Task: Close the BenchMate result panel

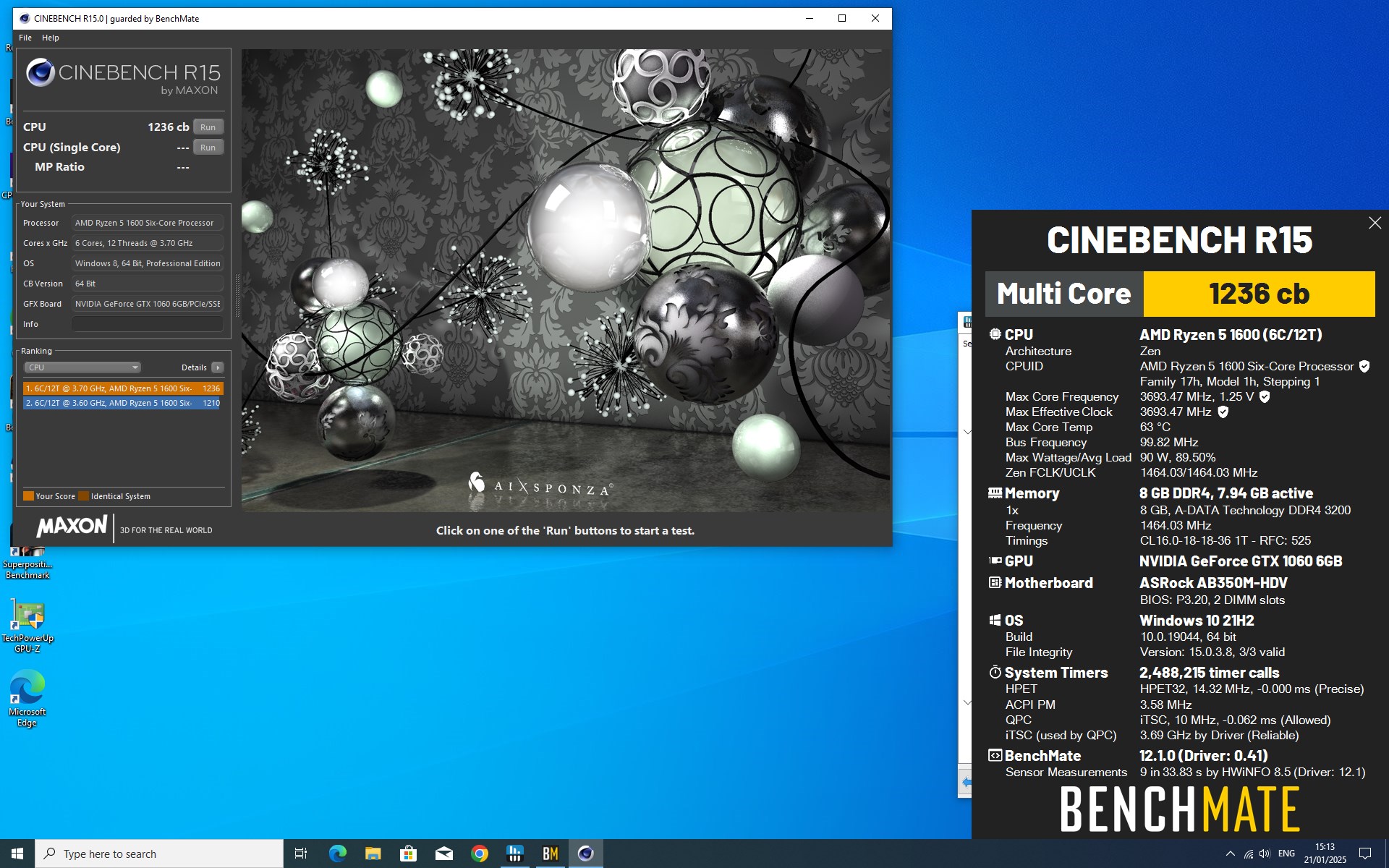Action: [x=1375, y=224]
